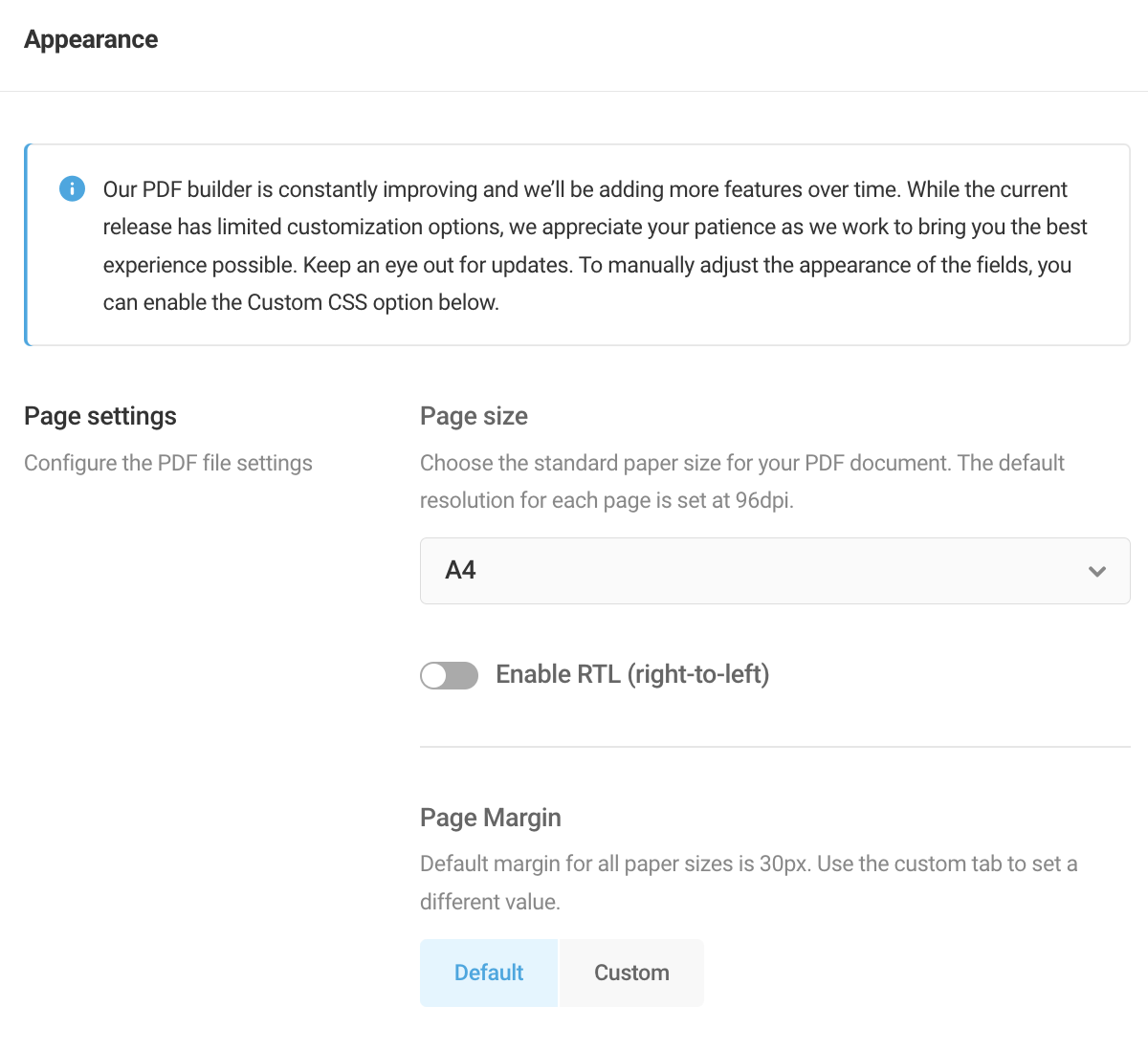Image resolution: width=1148 pixels, height=1050 pixels.
Task: Click inside the paper size selection field
Action: [x=775, y=571]
